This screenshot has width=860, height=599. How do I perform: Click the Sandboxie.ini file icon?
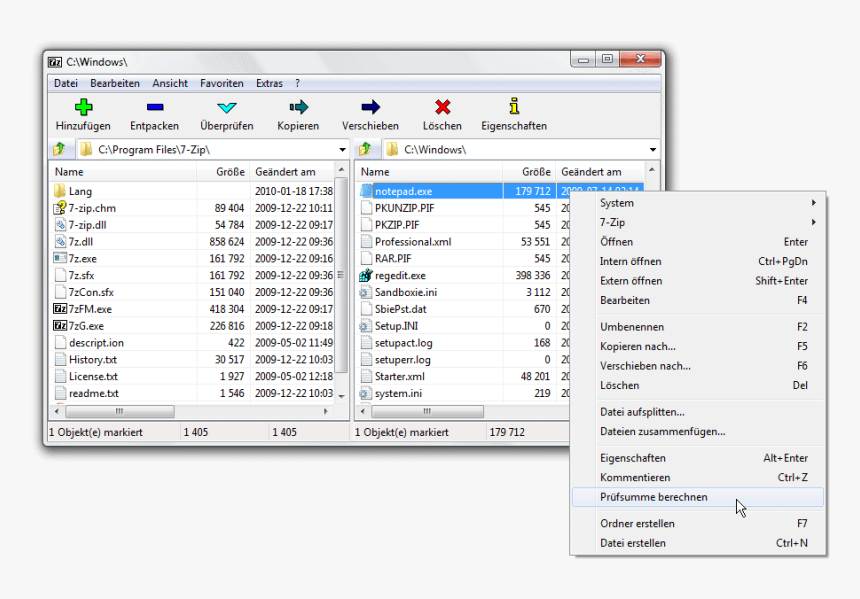366,292
